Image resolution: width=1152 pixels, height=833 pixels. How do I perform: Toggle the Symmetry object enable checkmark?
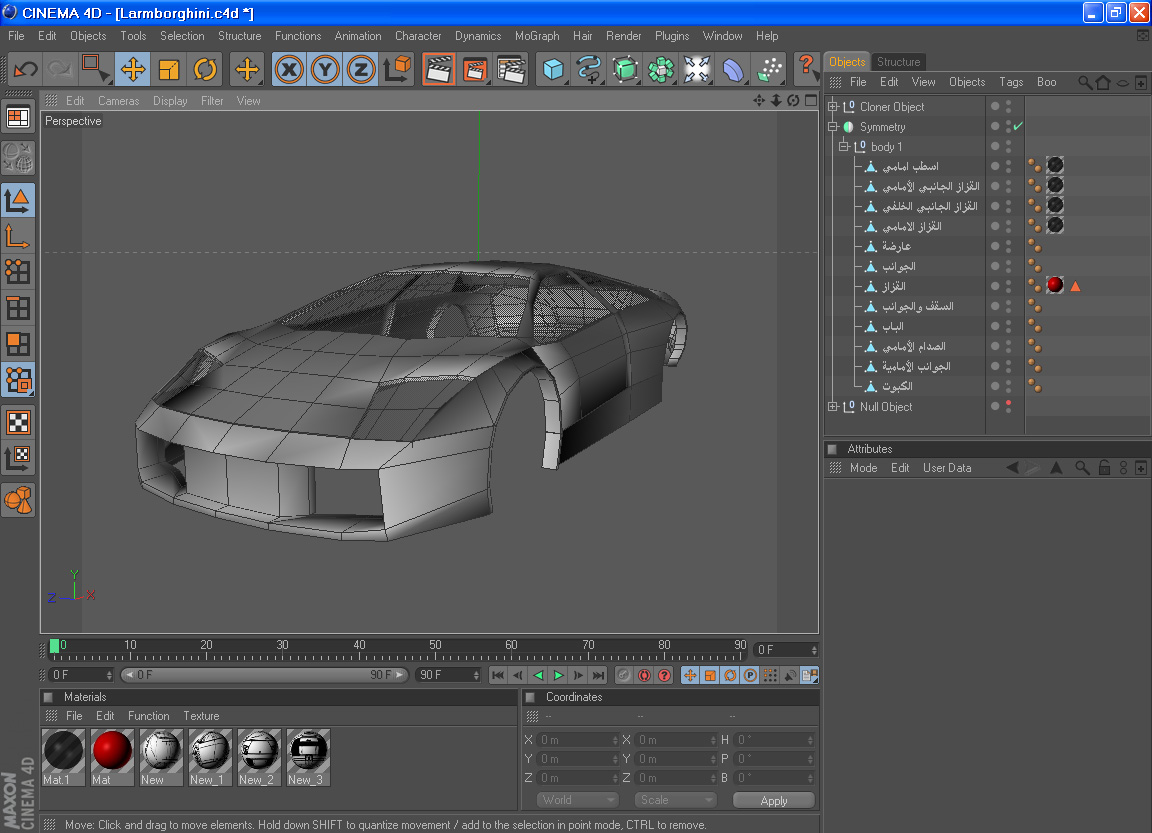[1018, 126]
